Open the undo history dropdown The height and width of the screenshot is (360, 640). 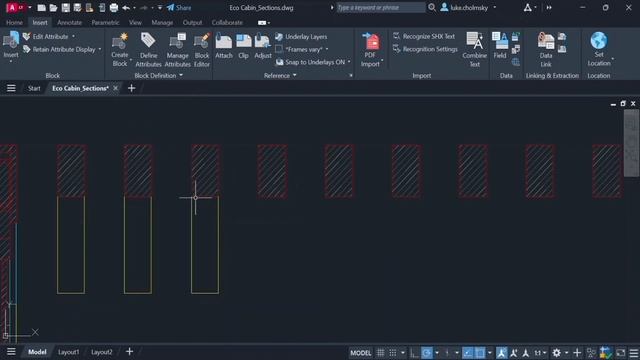tap(134, 7)
